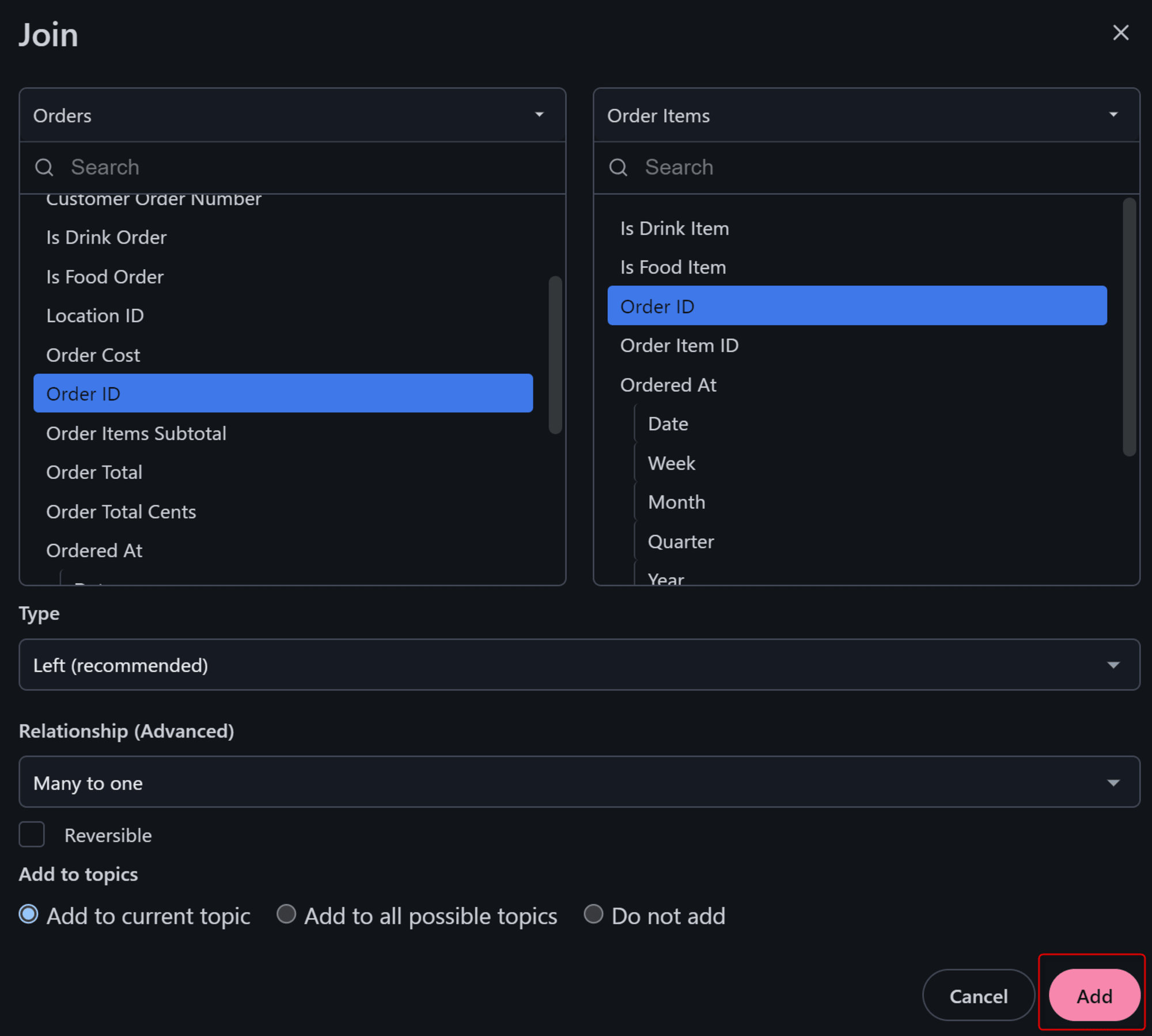This screenshot has height=1036, width=1152.
Task: Select Is Food Item field
Action: click(x=857, y=267)
